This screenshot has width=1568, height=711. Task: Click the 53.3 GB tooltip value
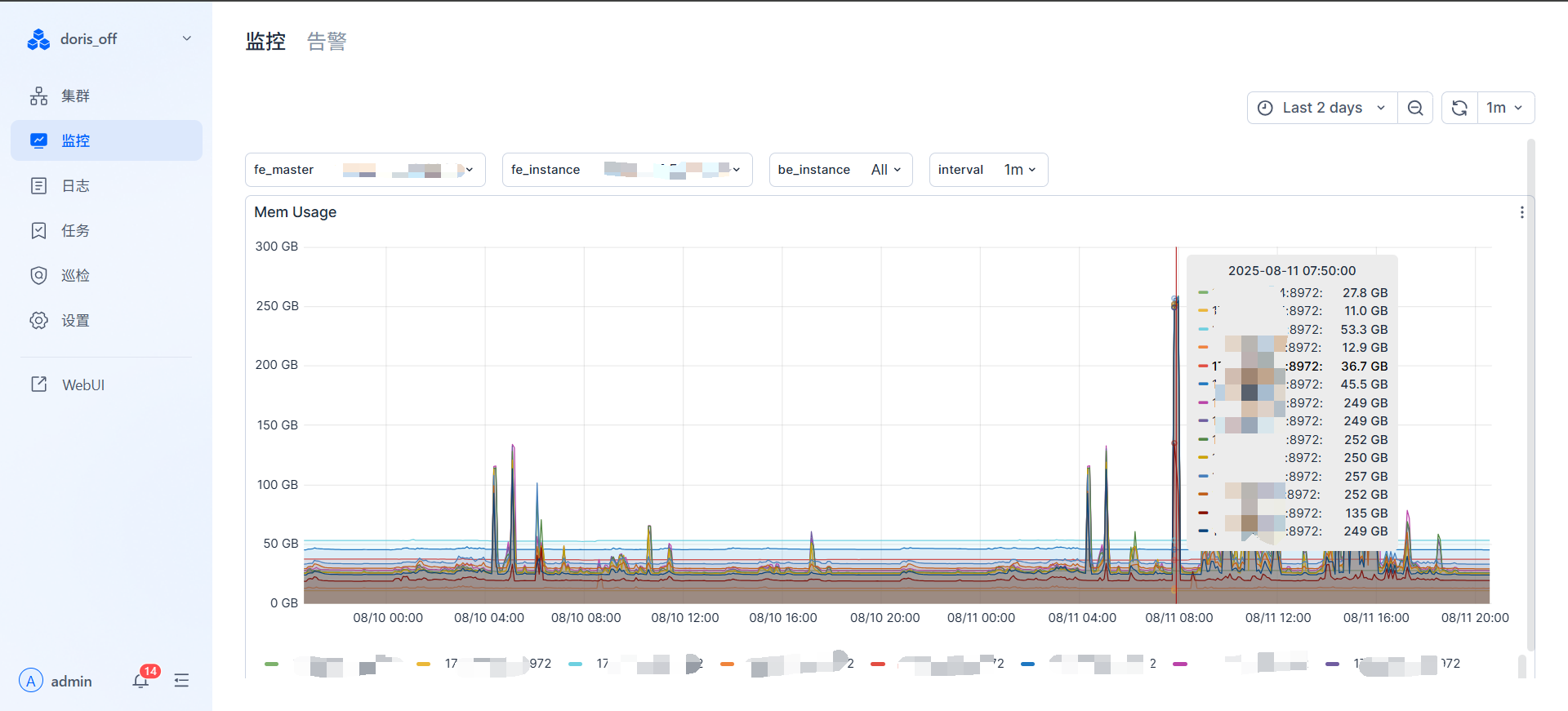(1364, 330)
